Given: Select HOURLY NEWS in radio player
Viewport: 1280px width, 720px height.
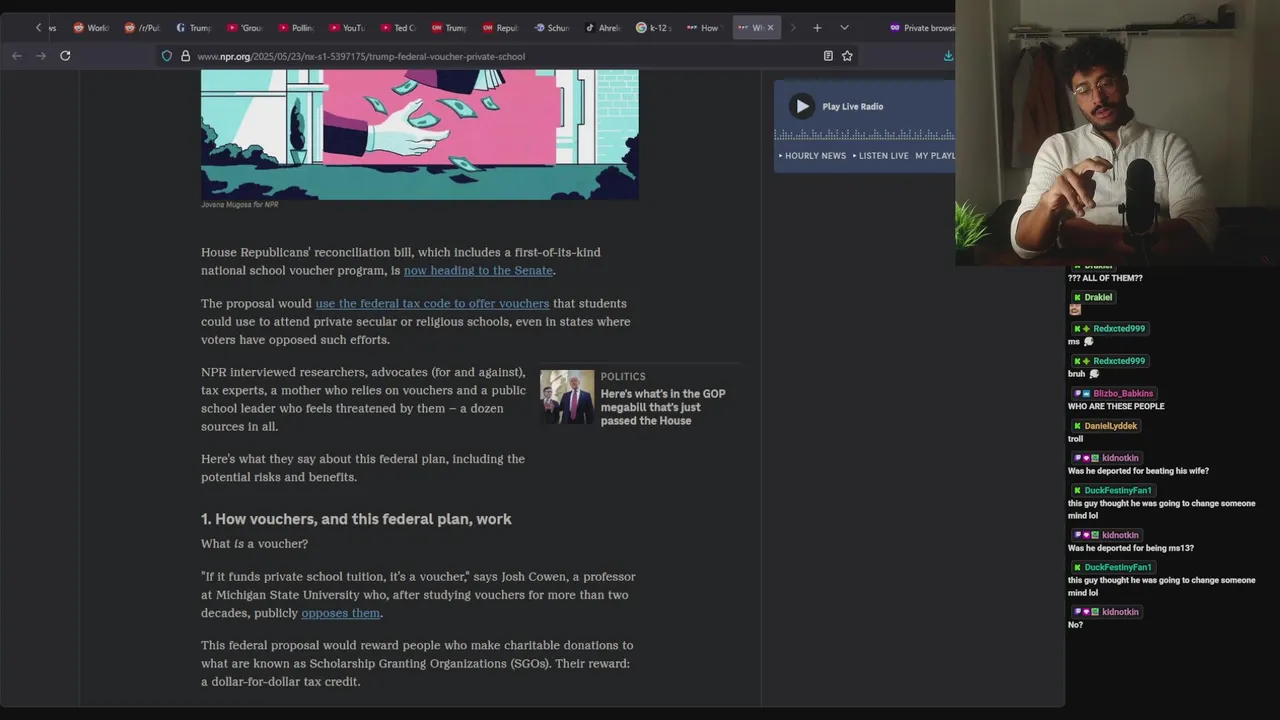Looking at the screenshot, I should click(x=813, y=156).
